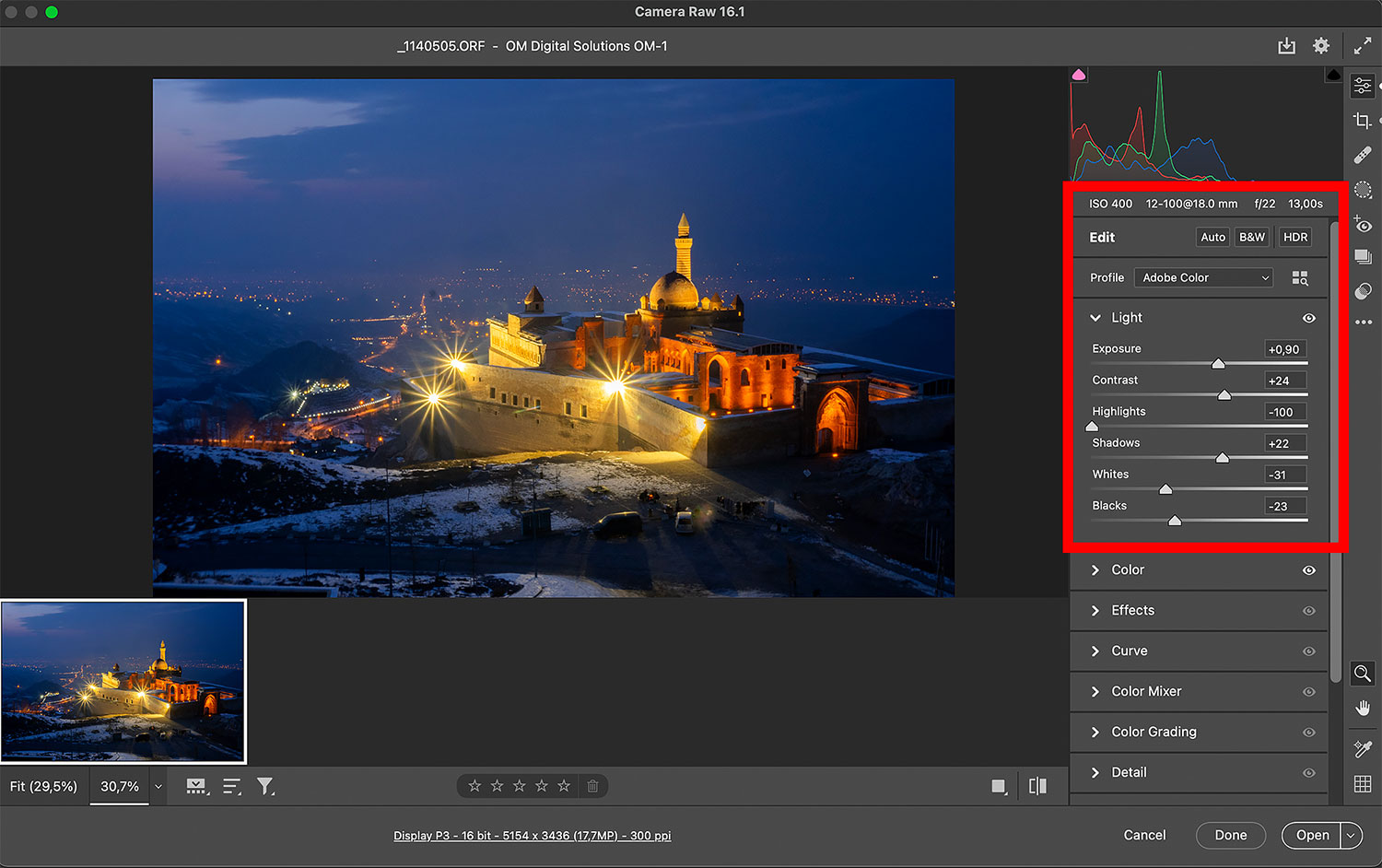Toggle Light panel visibility eye
Image resolution: width=1382 pixels, height=868 pixels.
(x=1308, y=318)
